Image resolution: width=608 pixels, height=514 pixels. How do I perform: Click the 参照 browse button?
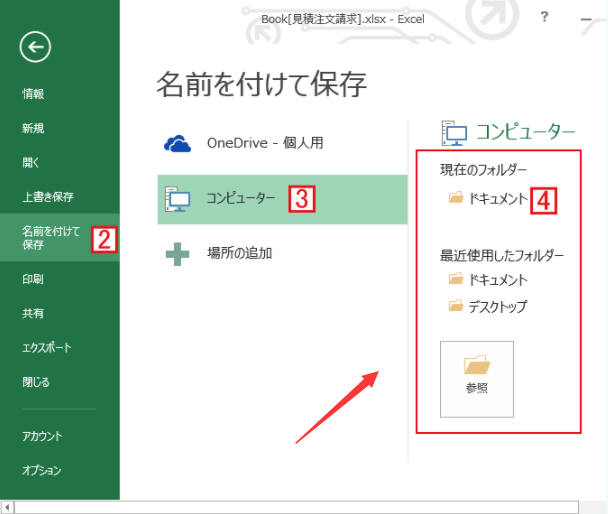click(477, 379)
